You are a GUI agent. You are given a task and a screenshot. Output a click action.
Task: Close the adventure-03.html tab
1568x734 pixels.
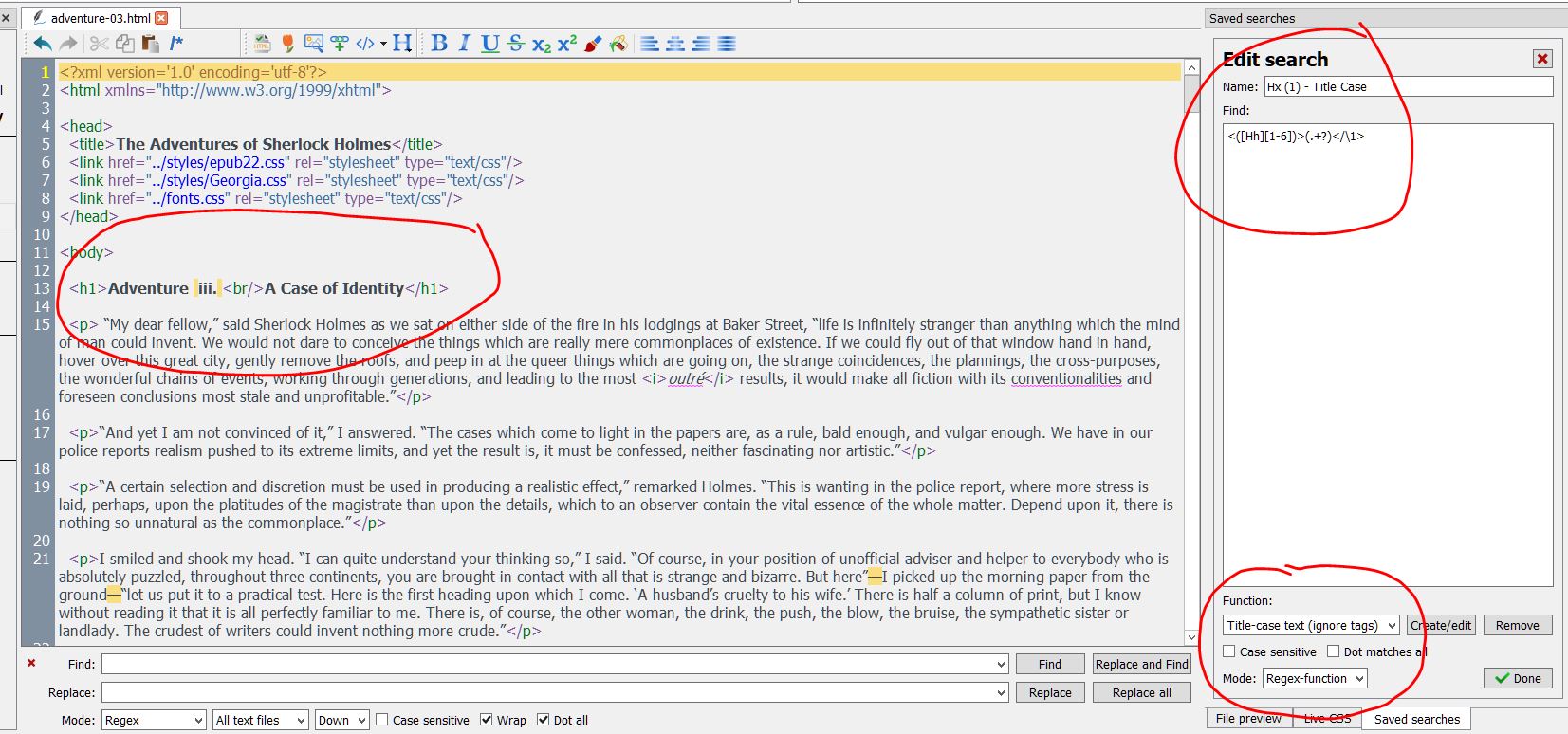click(x=161, y=18)
